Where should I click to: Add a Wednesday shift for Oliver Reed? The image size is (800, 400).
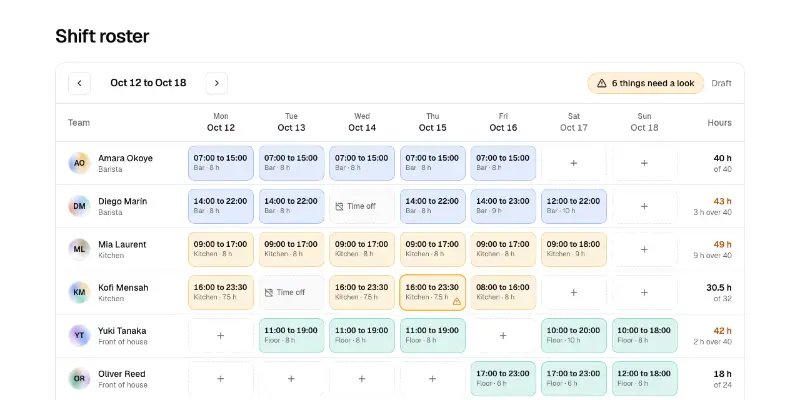click(x=362, y=379)
